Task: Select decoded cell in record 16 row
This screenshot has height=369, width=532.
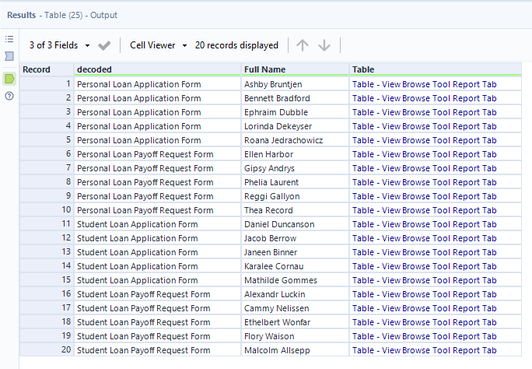Action: point(157,294)
